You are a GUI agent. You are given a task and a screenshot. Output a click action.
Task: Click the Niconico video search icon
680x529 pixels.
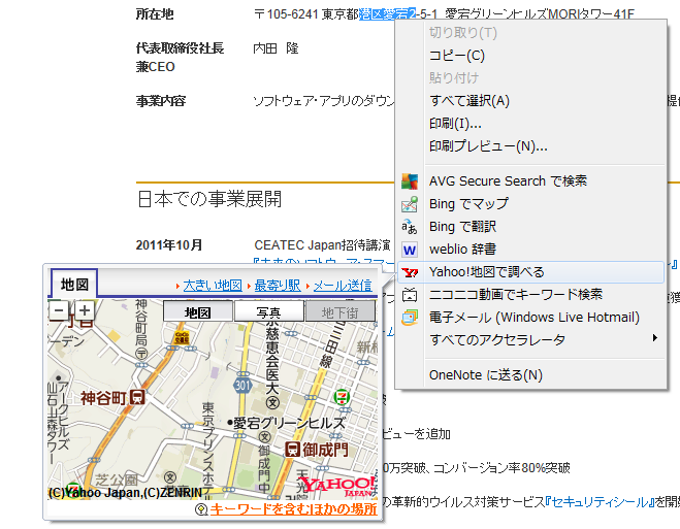pyautogui.click(x=409, y=295)
